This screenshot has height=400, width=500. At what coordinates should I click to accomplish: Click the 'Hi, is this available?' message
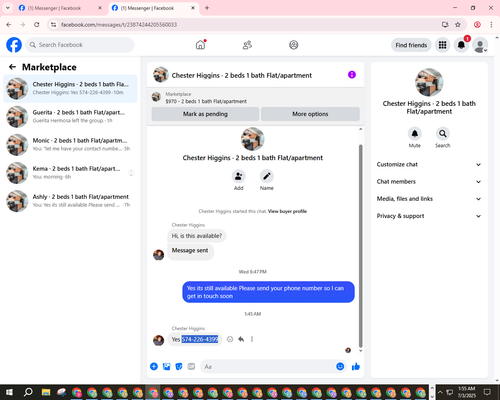click(x=197, y=236)
